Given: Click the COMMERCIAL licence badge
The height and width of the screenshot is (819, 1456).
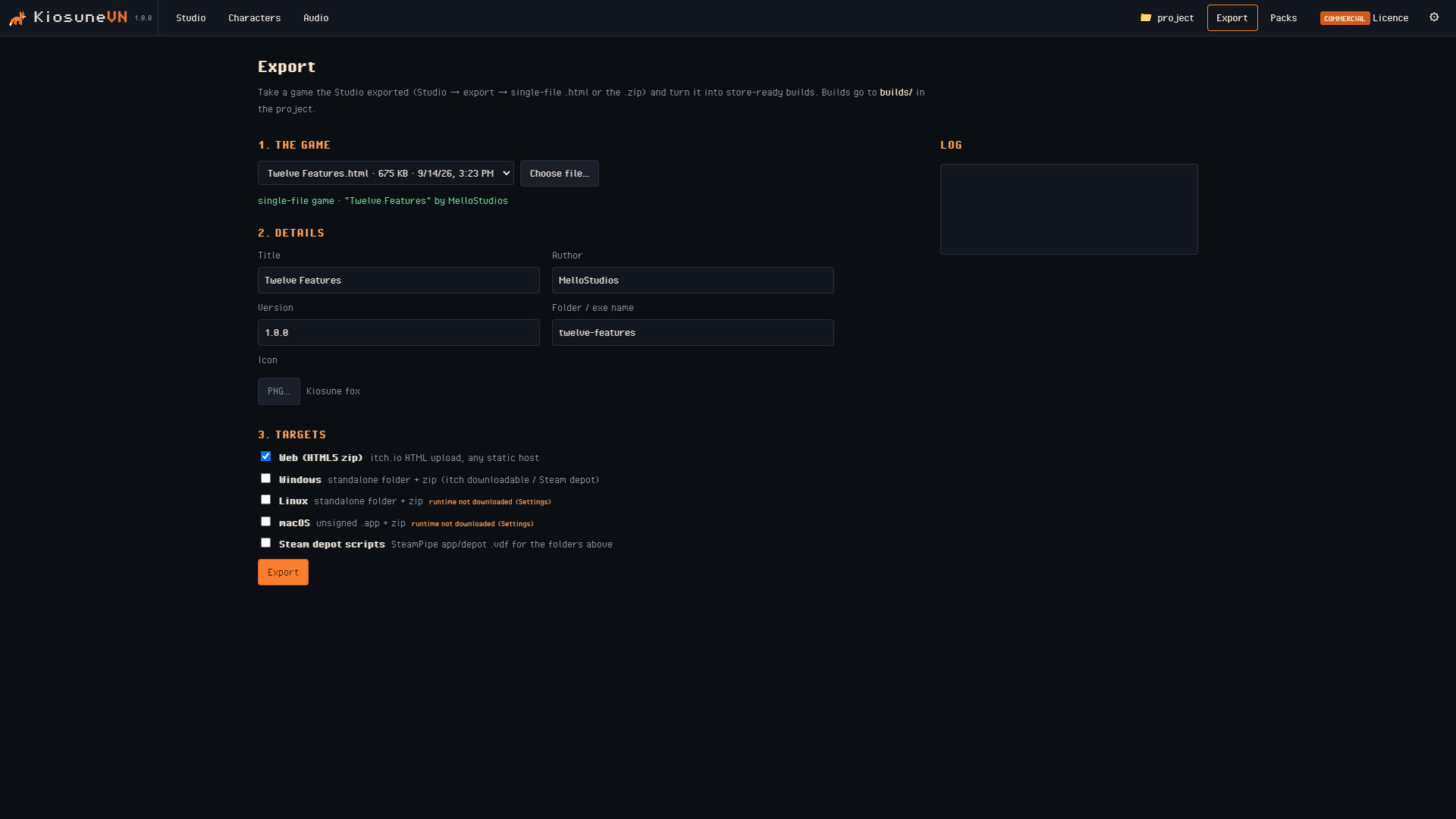Looking at the screenshot, I should (1345, 18).
